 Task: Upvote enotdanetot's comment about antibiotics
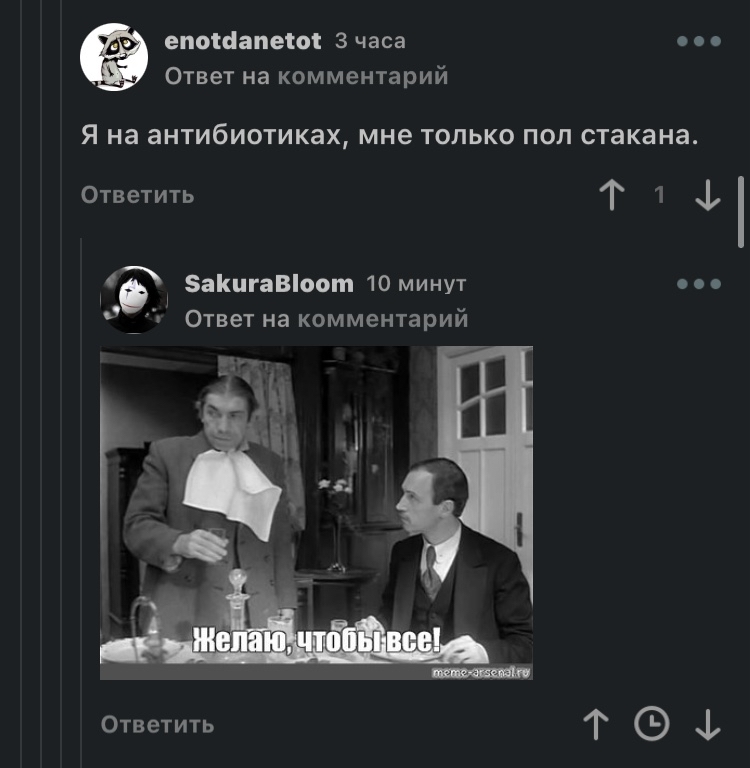tap(612, 194)
